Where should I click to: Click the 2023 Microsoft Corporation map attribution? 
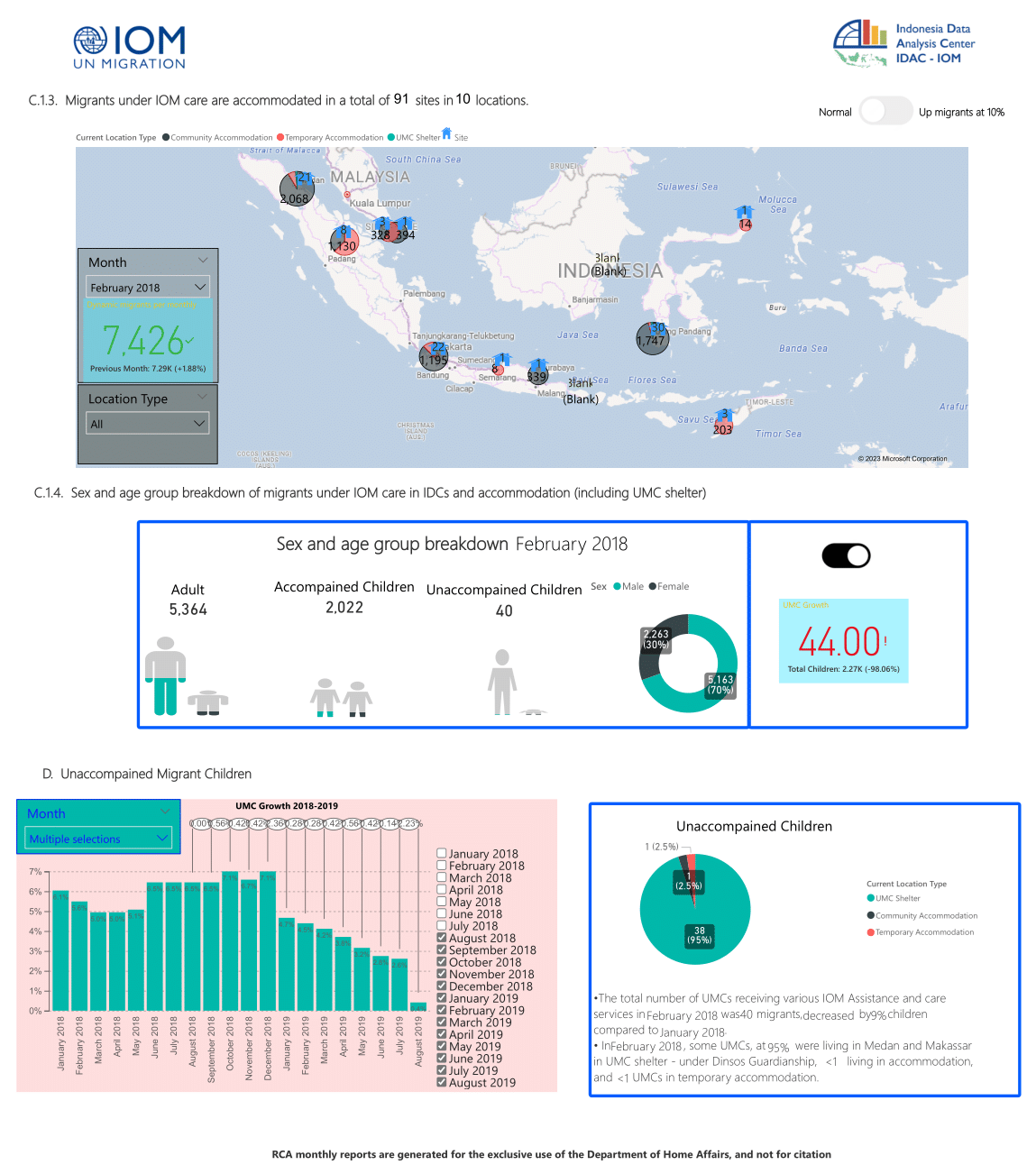tap(903, 458)
